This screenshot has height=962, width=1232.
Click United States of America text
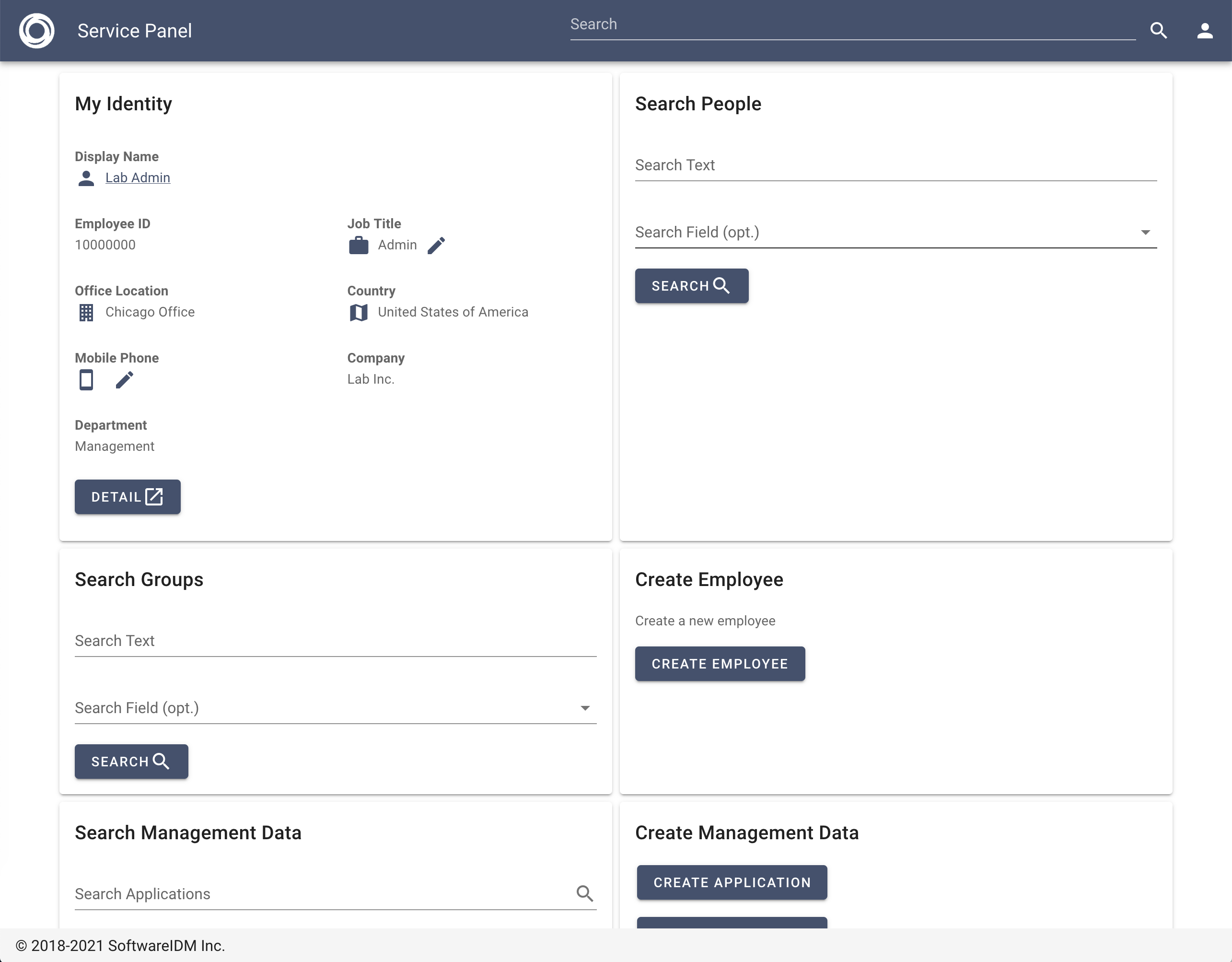coord(453,312)
